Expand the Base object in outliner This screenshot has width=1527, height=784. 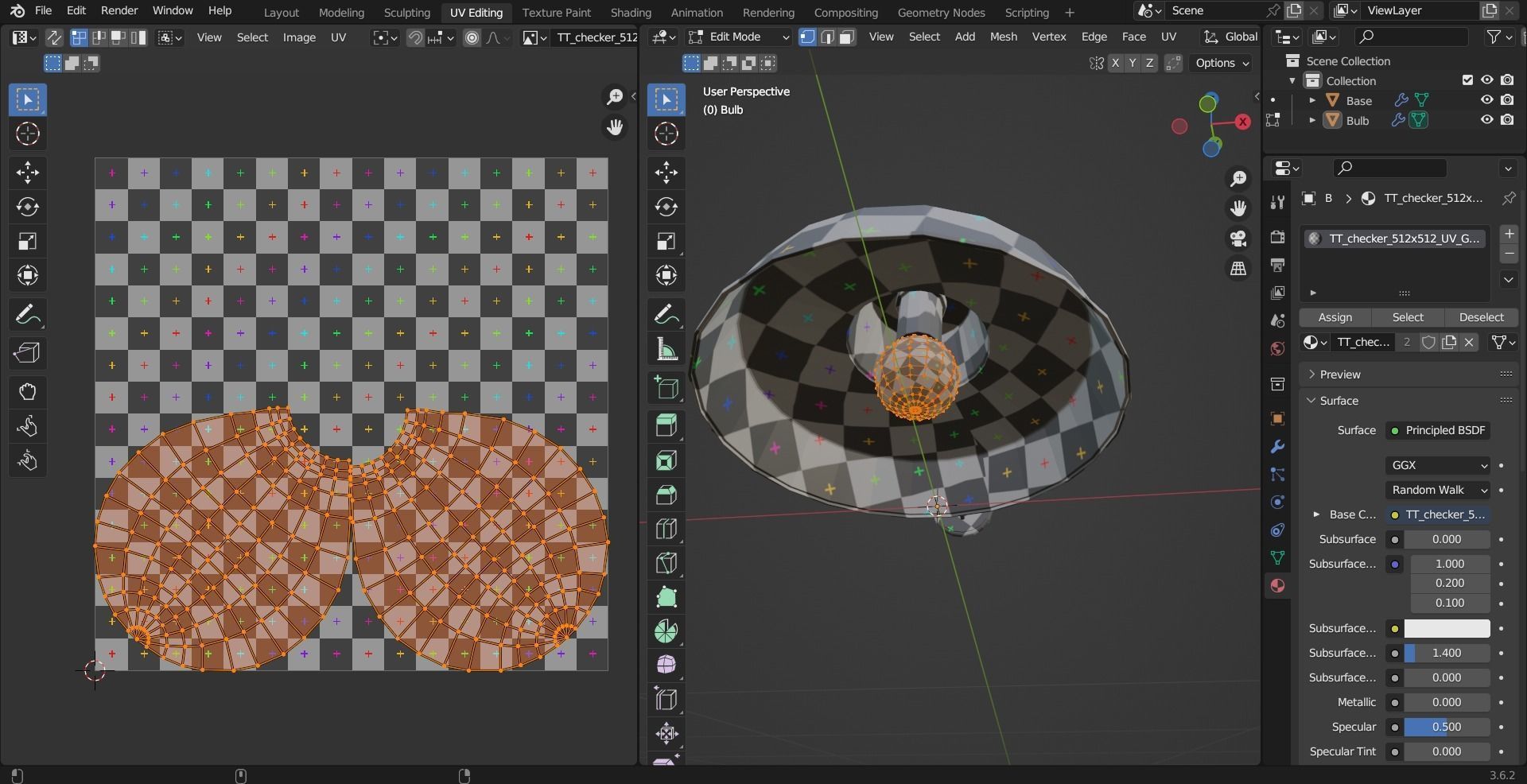tap(1312, 100)
